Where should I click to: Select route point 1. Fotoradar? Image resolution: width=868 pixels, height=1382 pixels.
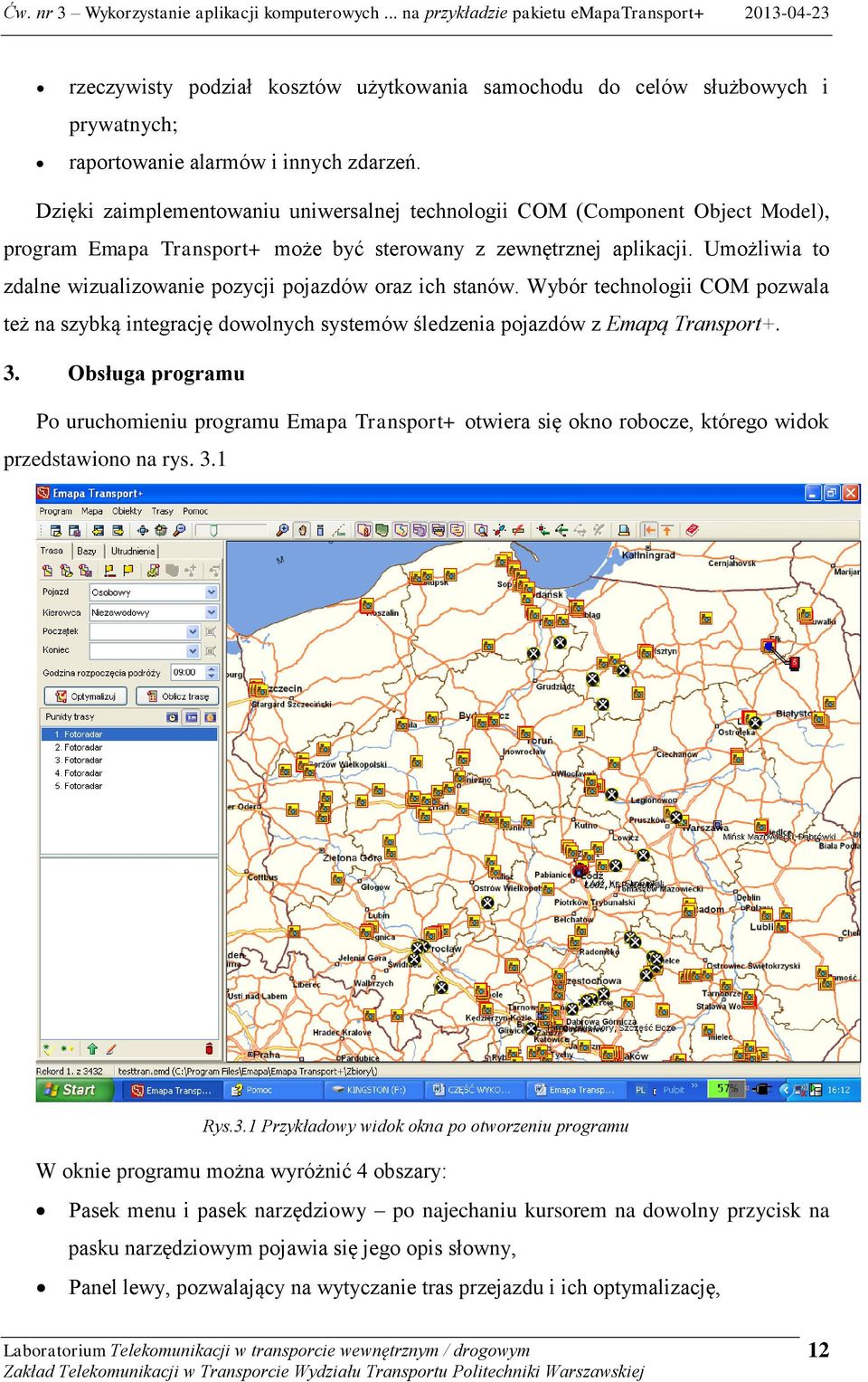pos(129,734)
